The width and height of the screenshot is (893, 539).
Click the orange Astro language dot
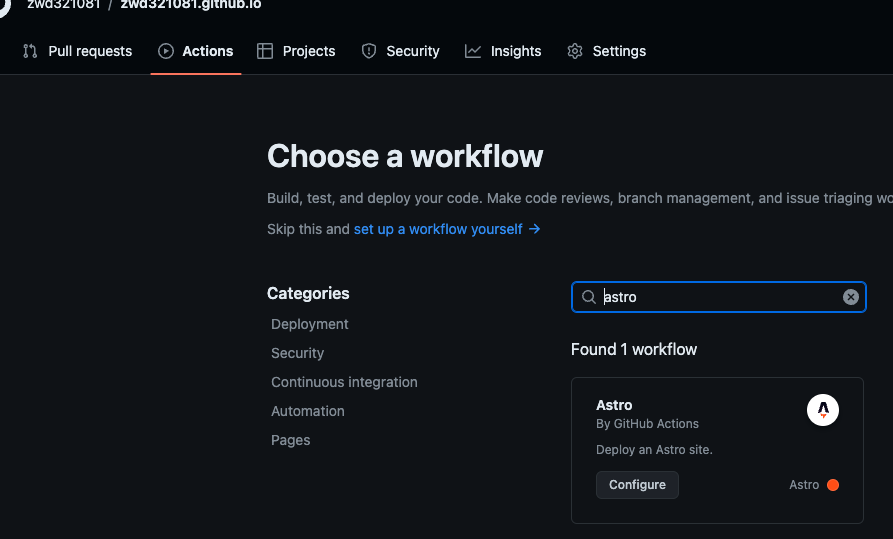click(x=833, y=485)
